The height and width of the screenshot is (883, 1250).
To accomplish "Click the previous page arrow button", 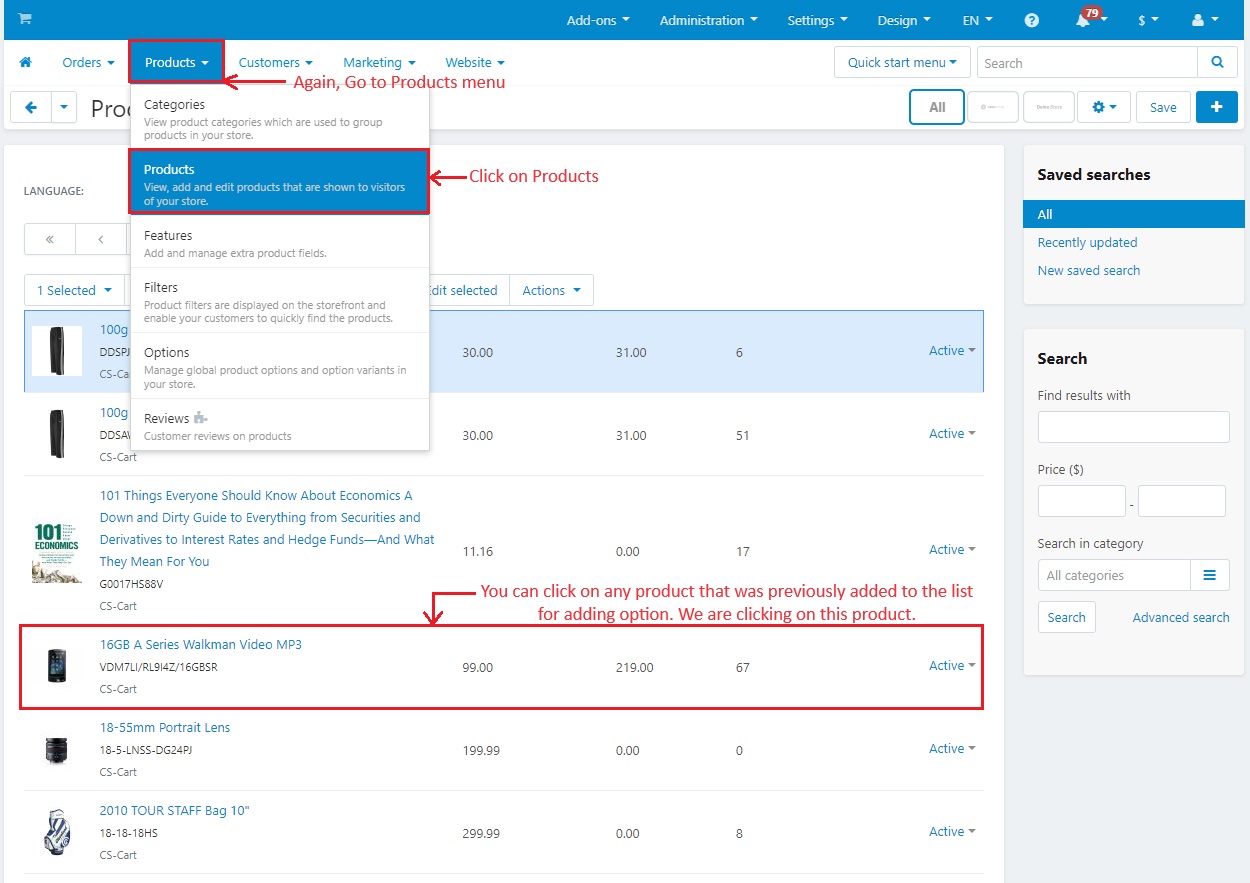I will point(101,240).
